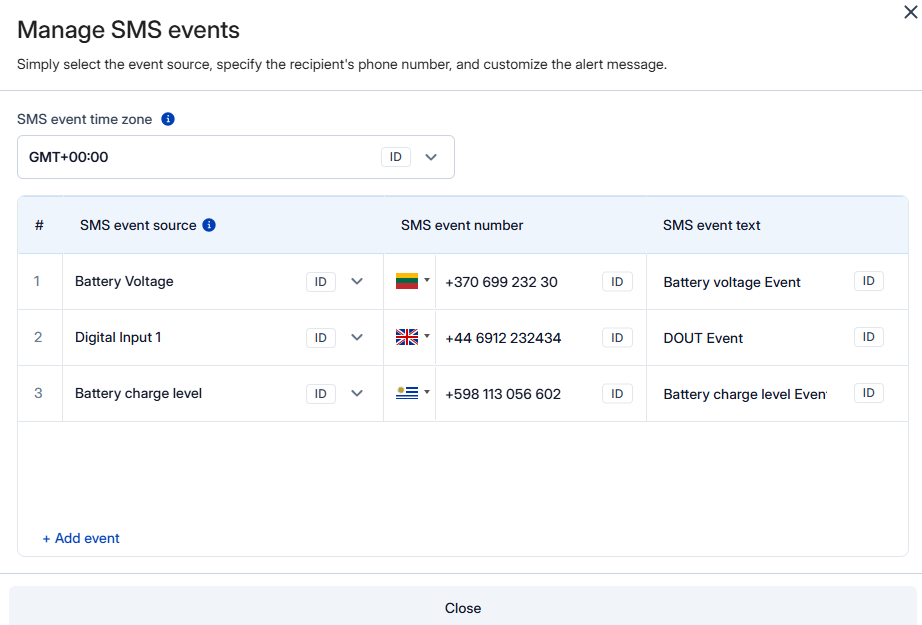Click ID badge beside DOUT Event text
The image size is (922, 625).
868,337
